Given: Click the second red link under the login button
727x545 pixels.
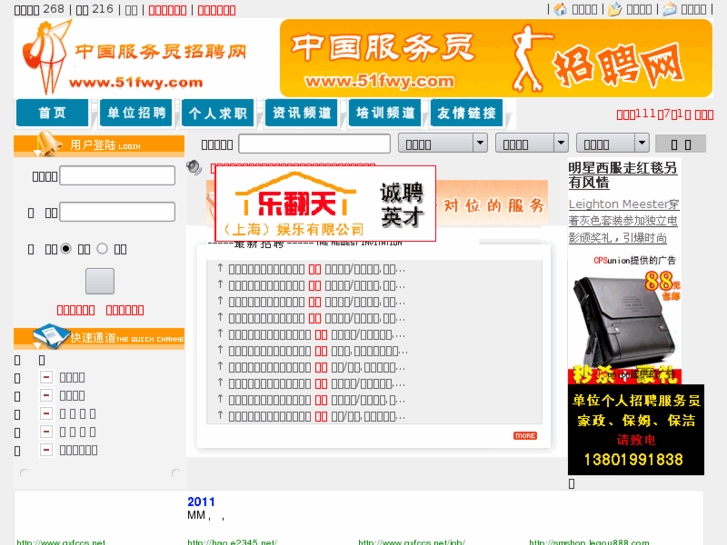Looking at the screenshot, I should 125,310.
